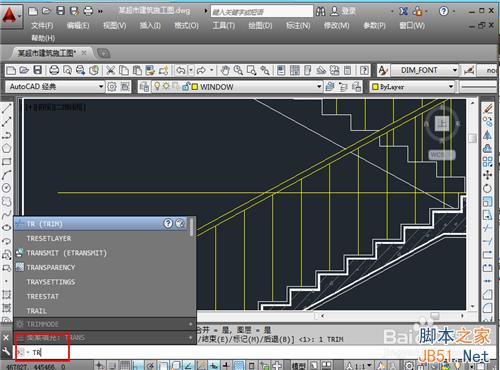Expand the Redo history dropdown arrow
This screenshot has height=370, width=500.
pos(212,70)
